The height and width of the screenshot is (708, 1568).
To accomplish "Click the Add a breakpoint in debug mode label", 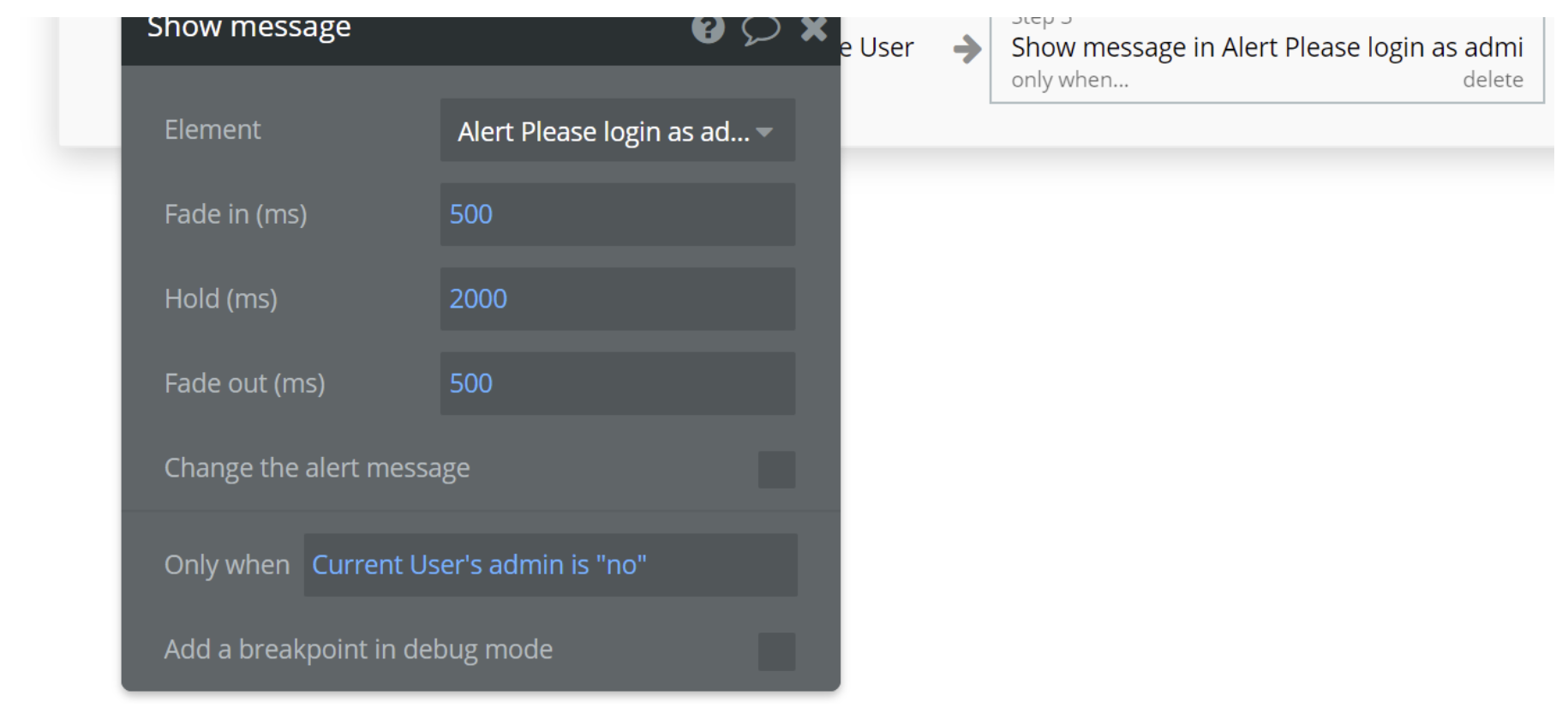I will (358, 650).
